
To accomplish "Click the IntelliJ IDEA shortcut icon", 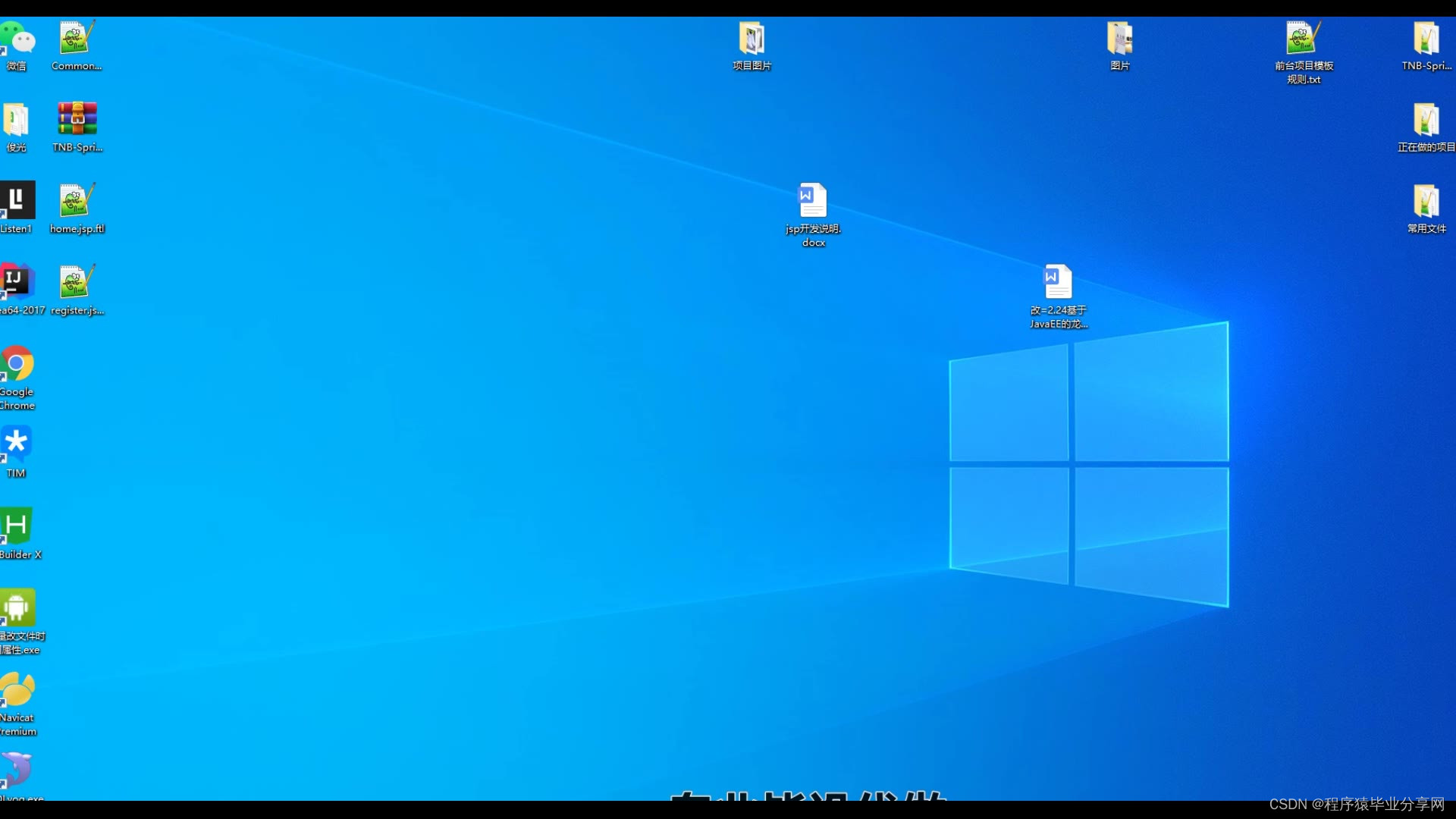I will (x=17, y=282).
